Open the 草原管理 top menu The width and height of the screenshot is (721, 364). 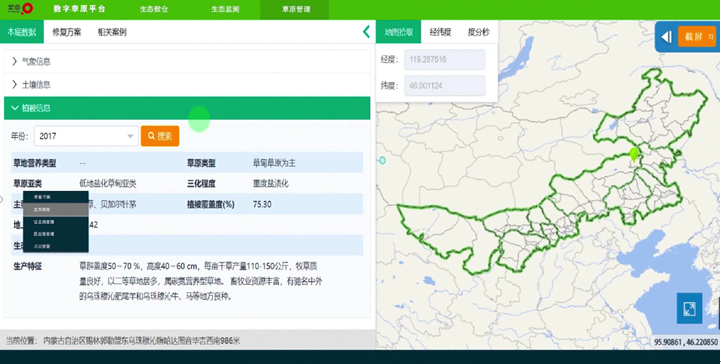[296, 9]
